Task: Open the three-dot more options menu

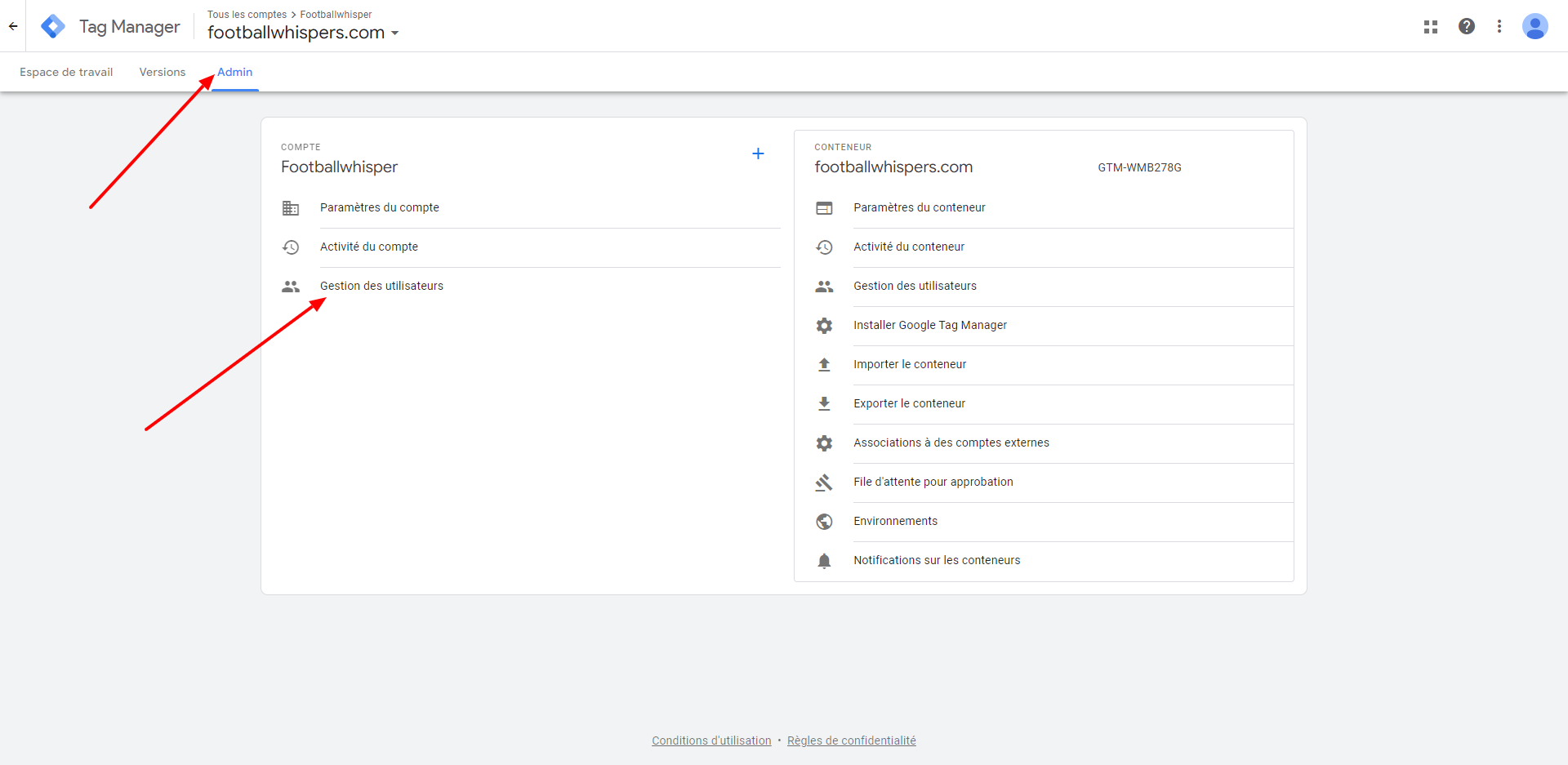Action: coord(1499,27)
